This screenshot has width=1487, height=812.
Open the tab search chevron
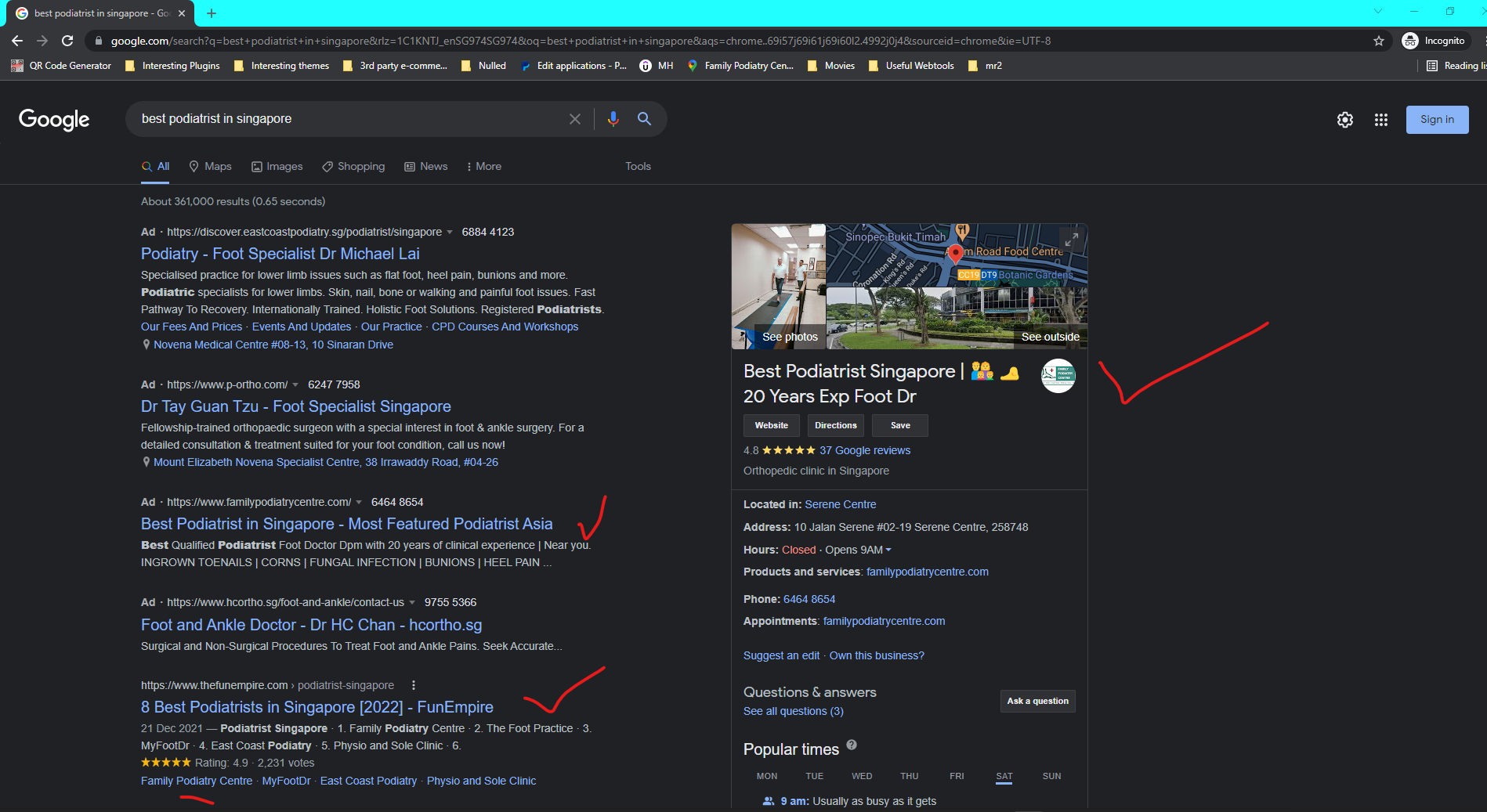pyautogui.click(x=1378, y=11)
